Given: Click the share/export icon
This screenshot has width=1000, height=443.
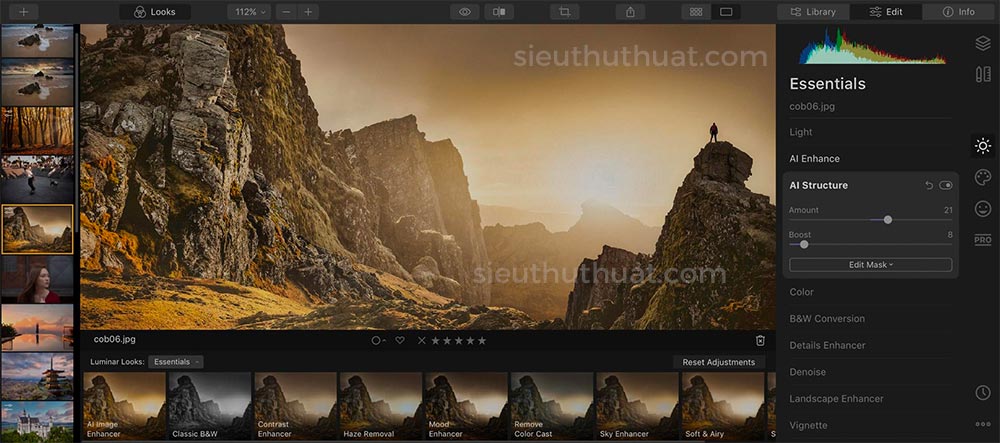Looking at the screenshot, I should 630,11.
